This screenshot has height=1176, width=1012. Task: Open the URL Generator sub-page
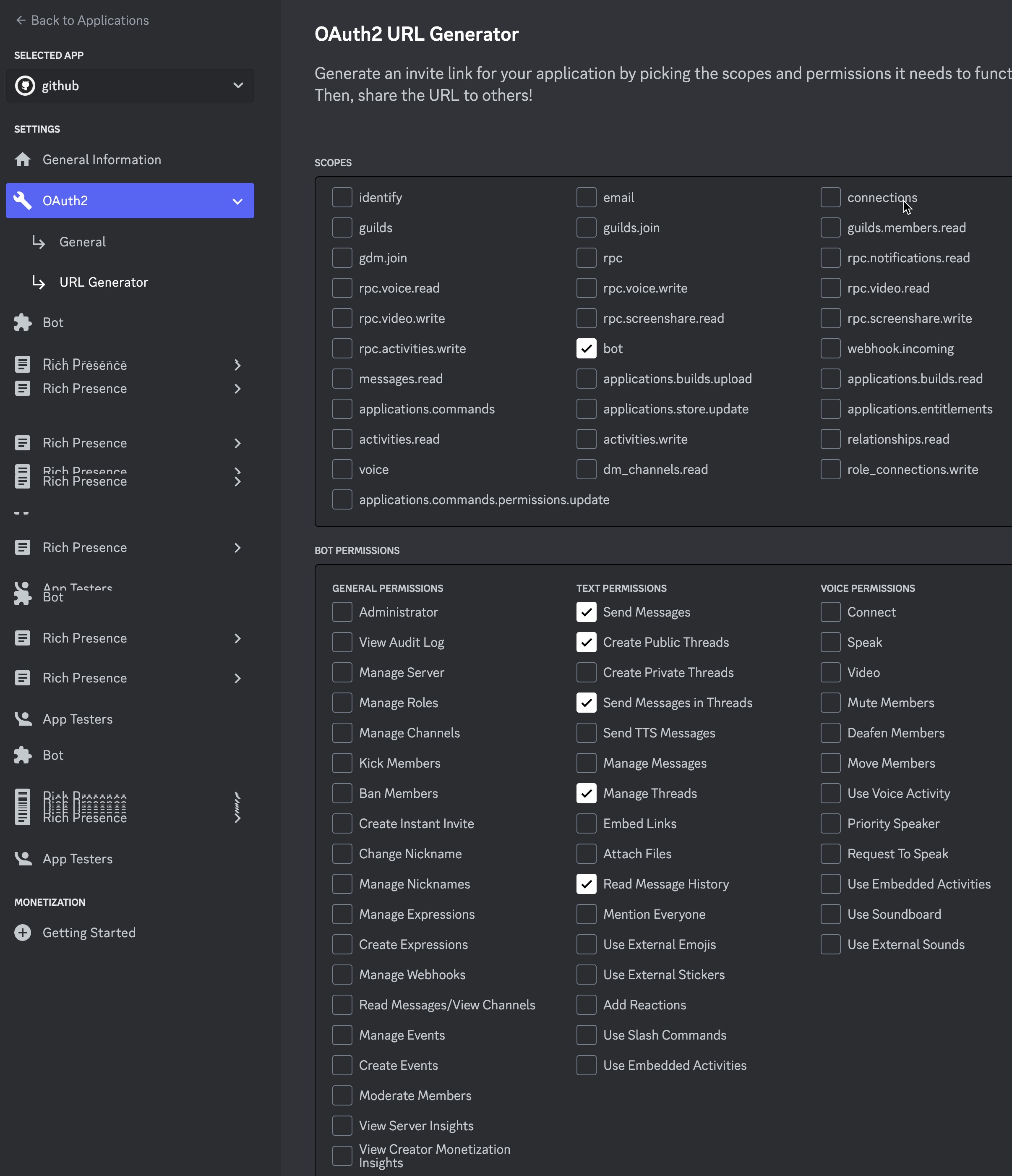point(103,282)
